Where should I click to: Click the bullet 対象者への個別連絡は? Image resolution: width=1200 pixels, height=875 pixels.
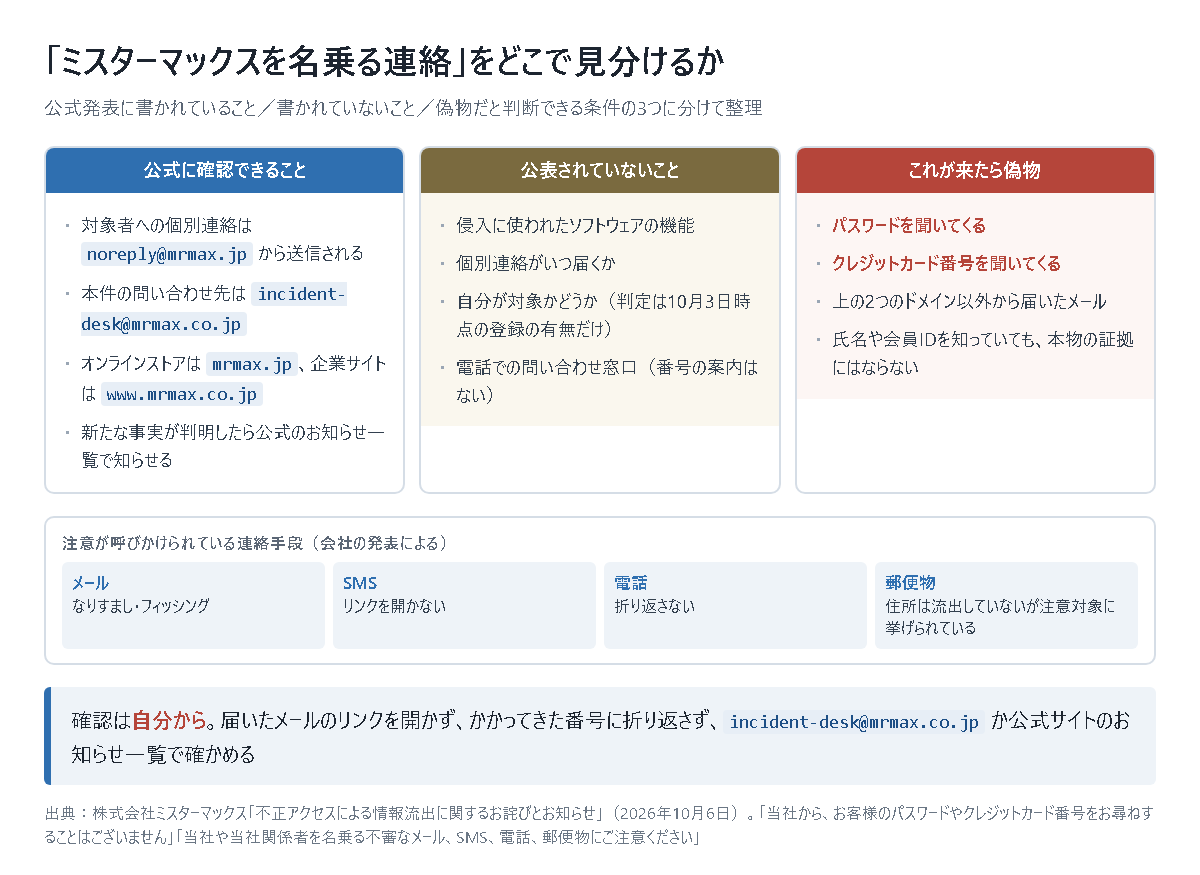tap(222, 240)
